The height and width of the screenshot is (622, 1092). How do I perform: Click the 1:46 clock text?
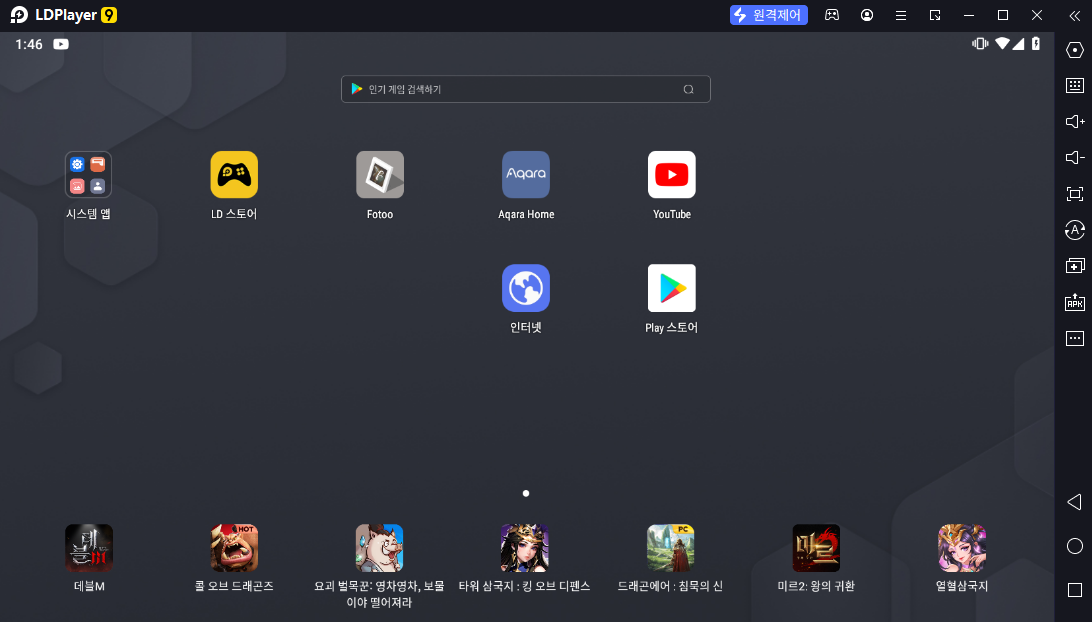tap(29, 45)
